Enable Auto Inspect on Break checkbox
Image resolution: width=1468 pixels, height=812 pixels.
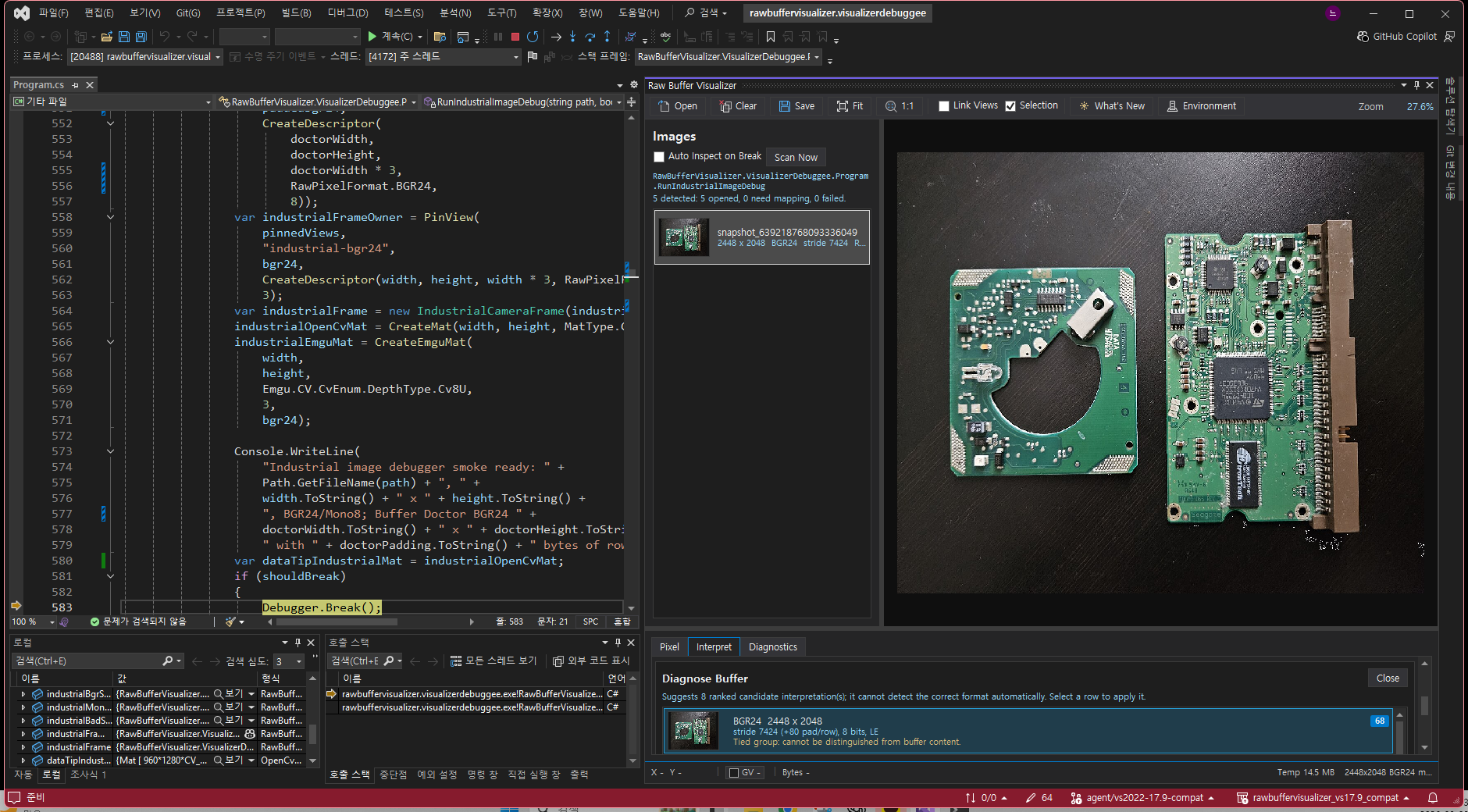coord(659,157)
